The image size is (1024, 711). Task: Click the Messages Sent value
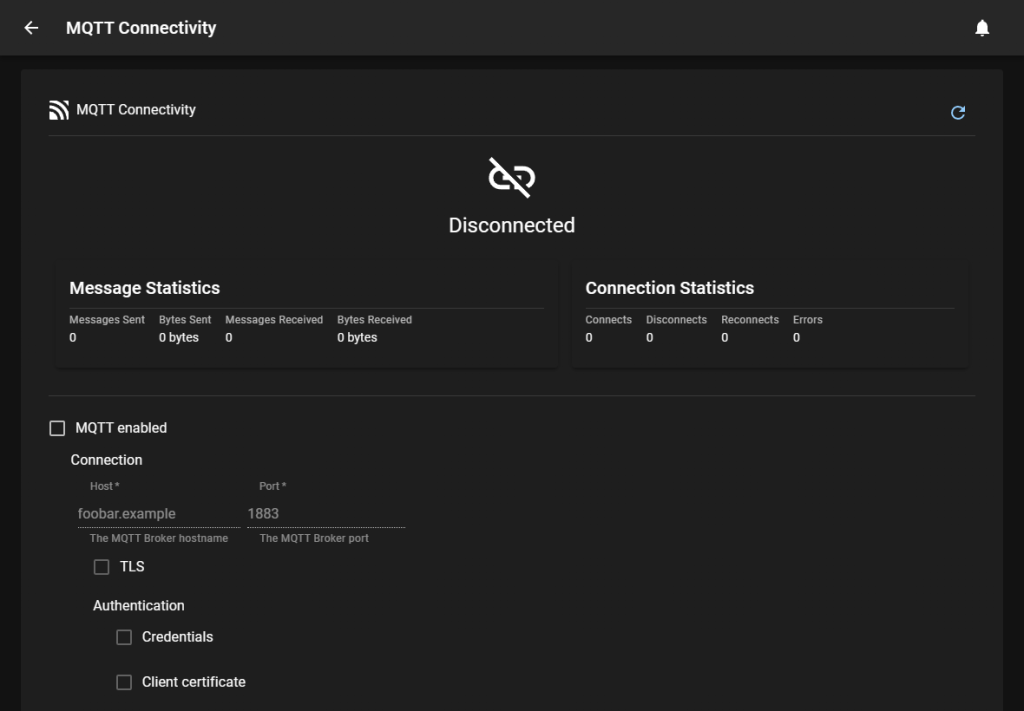point(73,338)
